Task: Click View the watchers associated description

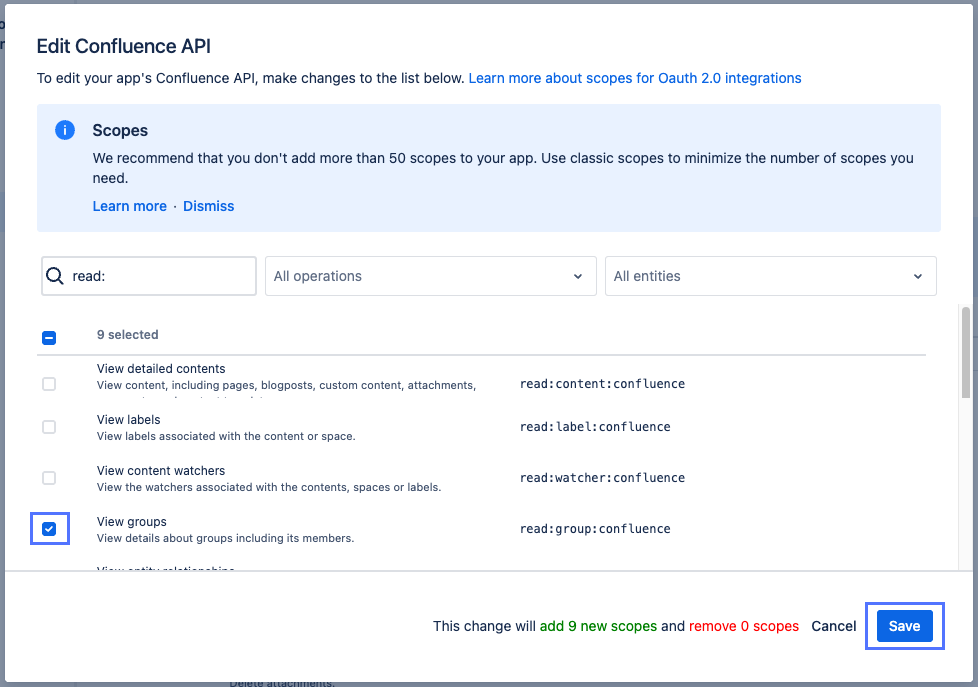Action: pos(269,487)
